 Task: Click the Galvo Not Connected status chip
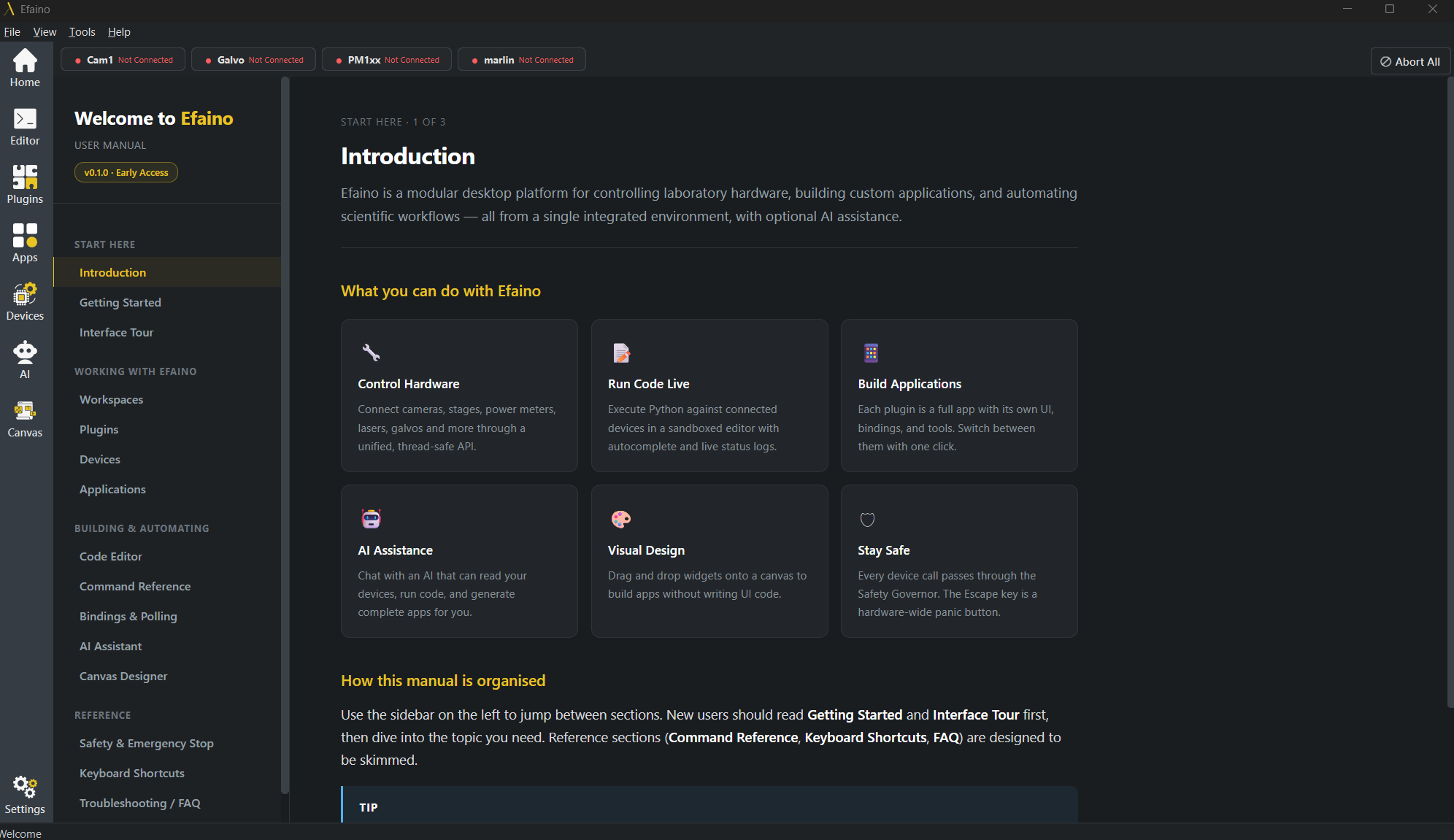pyautogui.click(x=253, y=60)
